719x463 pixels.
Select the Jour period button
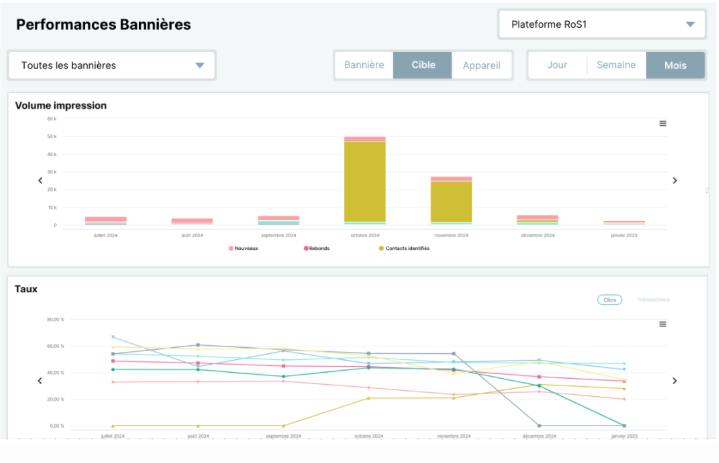pyautogui.click(x=557, y=65)
